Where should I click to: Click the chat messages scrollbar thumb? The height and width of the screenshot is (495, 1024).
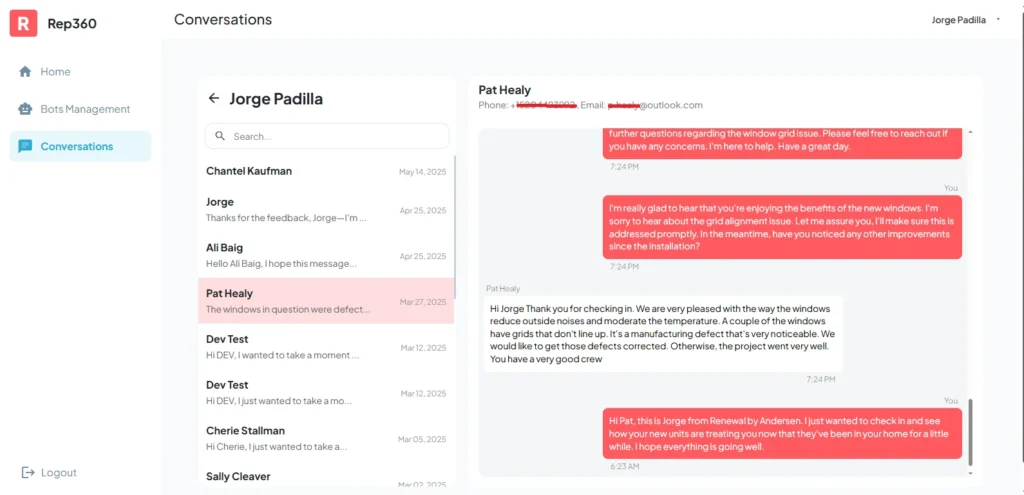tap(969, 432)
